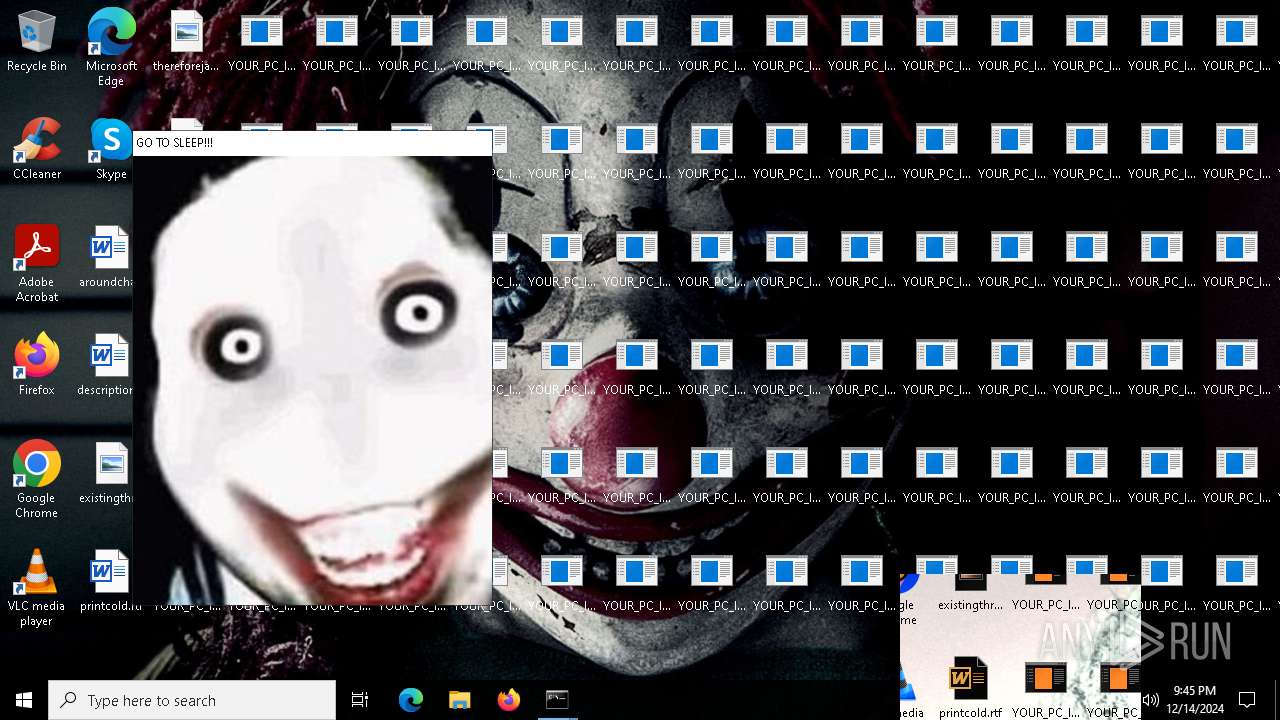The width and height of the screenshot is (1280, 720).
Task: Open File Explorer from taskbar
Action: (x=459, y=700)
